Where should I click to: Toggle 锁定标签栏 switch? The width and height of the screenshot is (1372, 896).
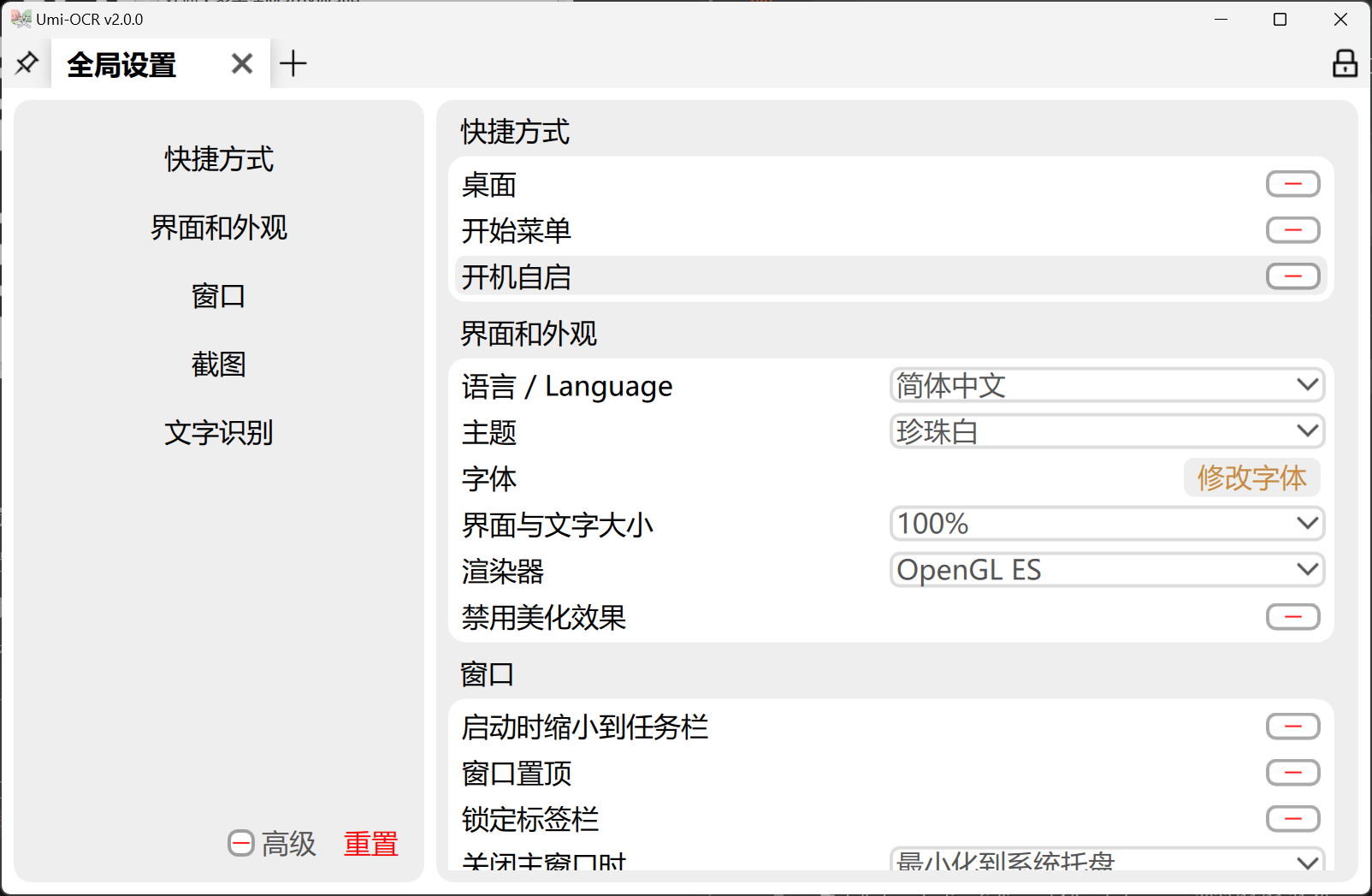(x=1292, y=819)
